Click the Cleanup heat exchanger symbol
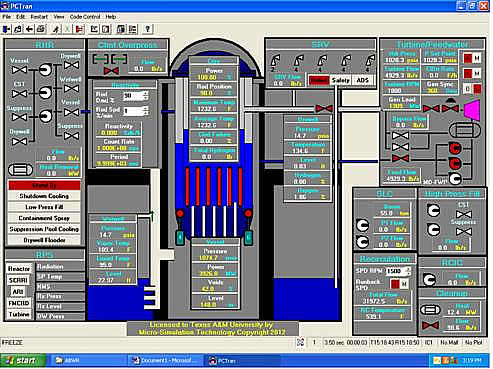This screenshot has width=493, height=369. pyautogui.click(x=430, y=310)
